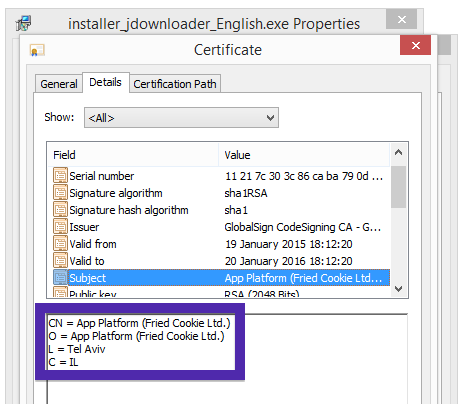Viewport: 464px width, 404px height.
Task: Click the Signature hash algorithm field icon
Action: (x=60, y=209)
